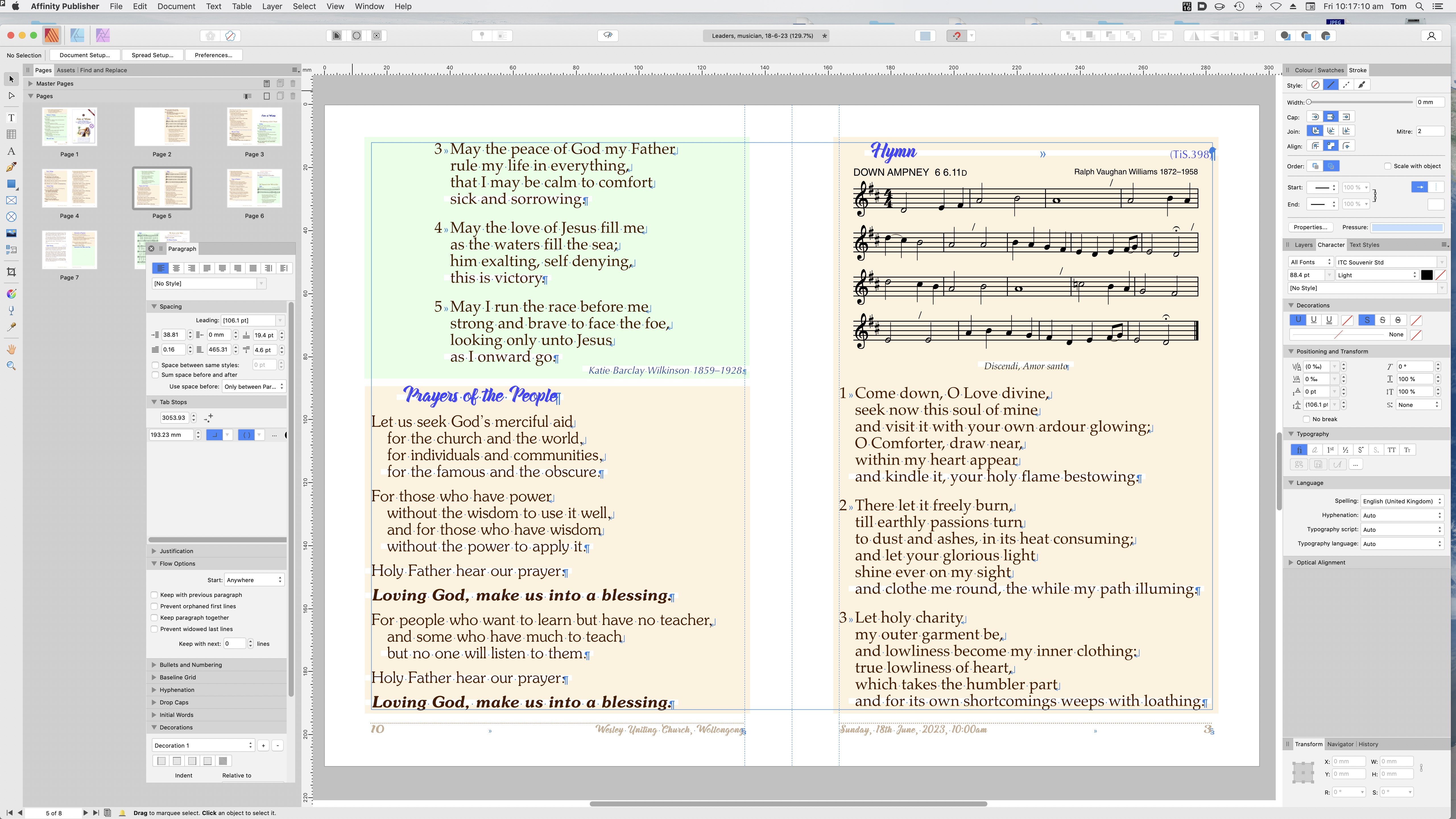
Task: Switch to Photo Persona icon
Action: point(102,36)
